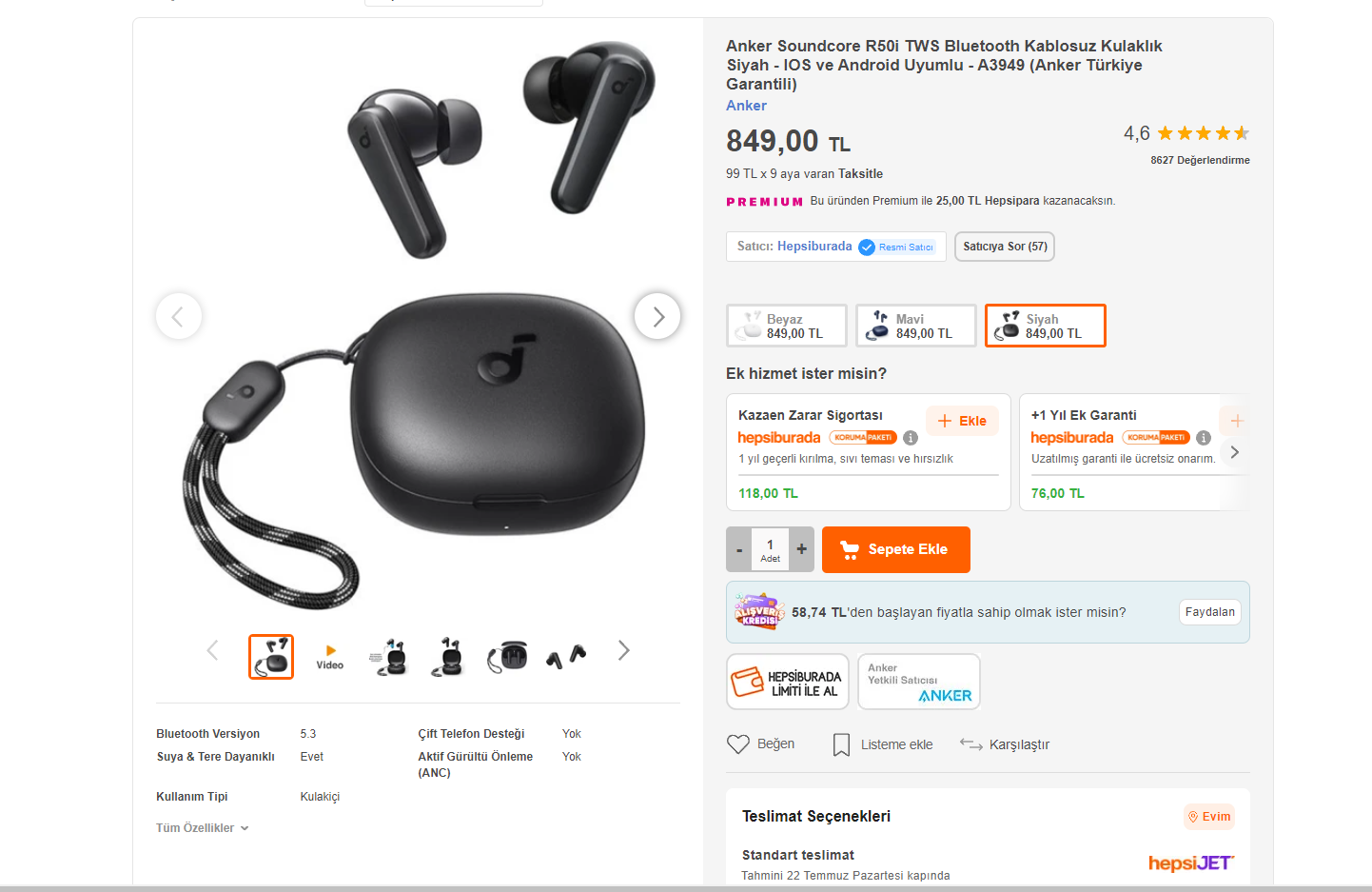Select the Beyaz color option
This screenshot has width=1372, height=892.
[787, 326]
